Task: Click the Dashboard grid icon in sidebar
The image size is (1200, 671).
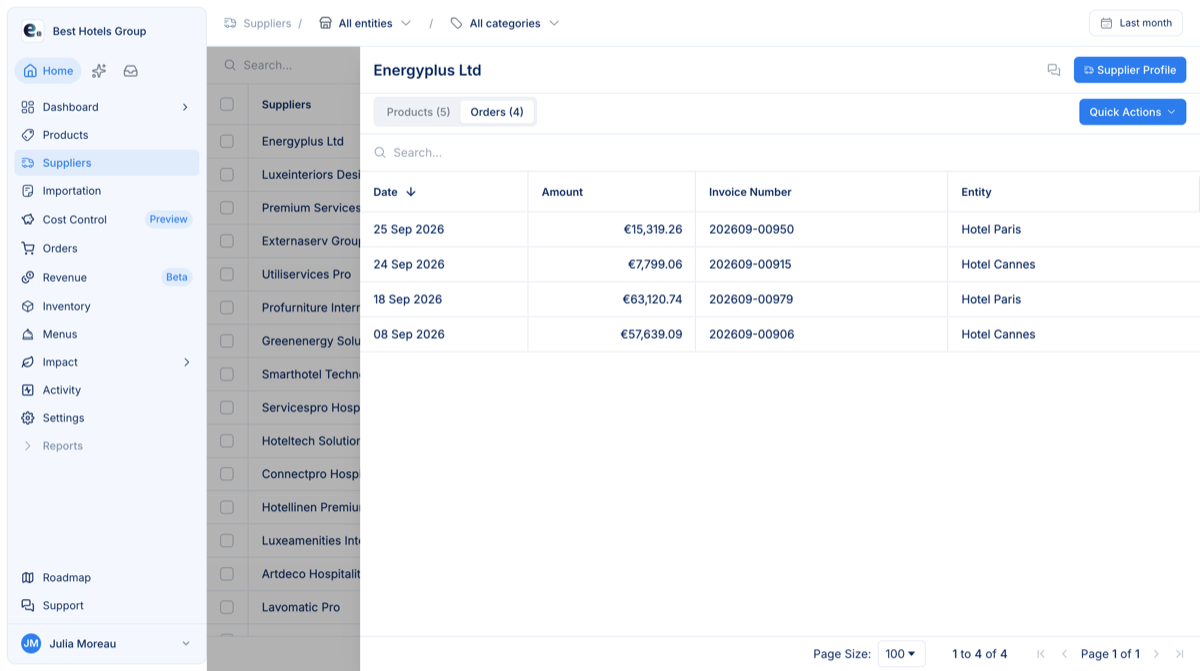Action: click(x=28, y=107)
